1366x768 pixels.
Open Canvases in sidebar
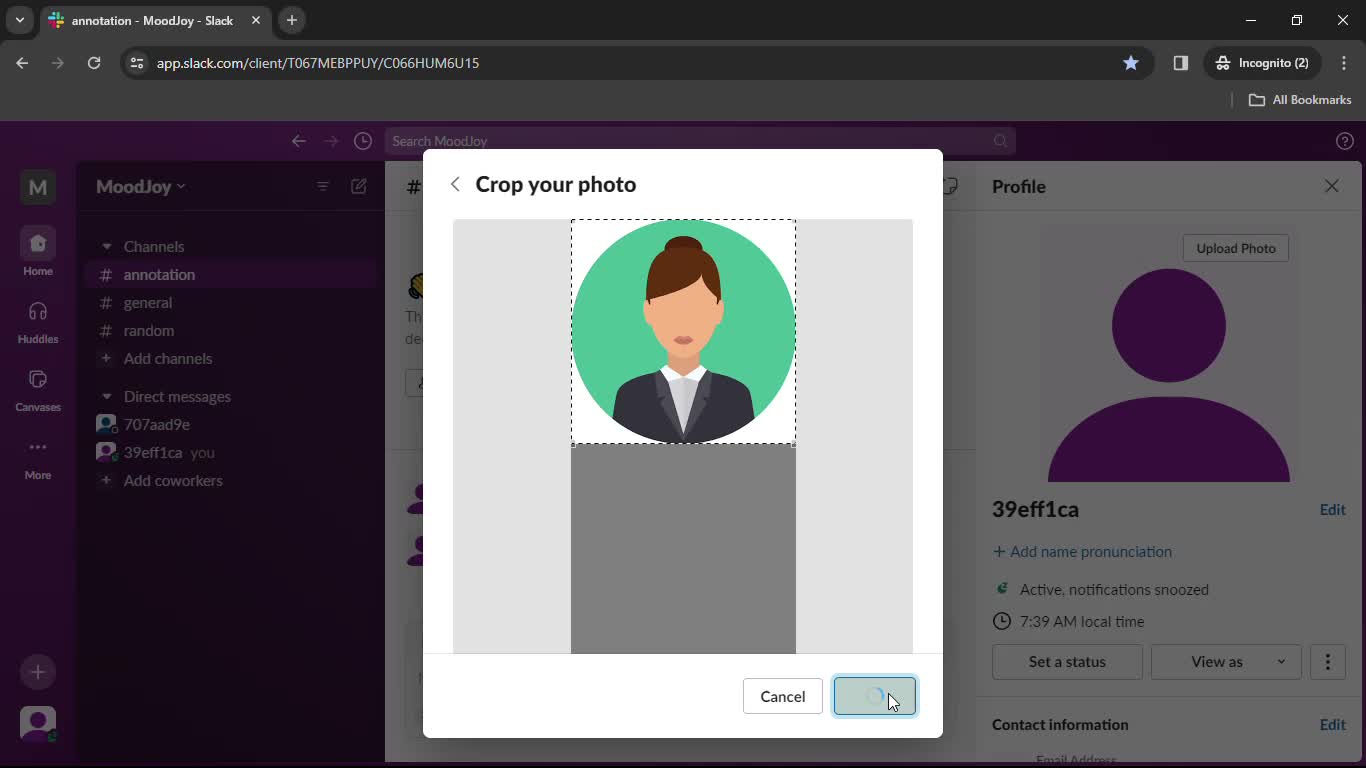coord(38,388)
